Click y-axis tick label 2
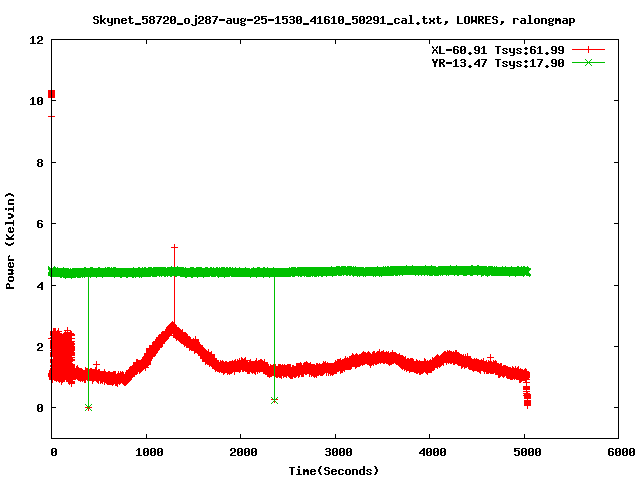Image resolution: width=640 pixels, height=480 pixels. point(40,347)
